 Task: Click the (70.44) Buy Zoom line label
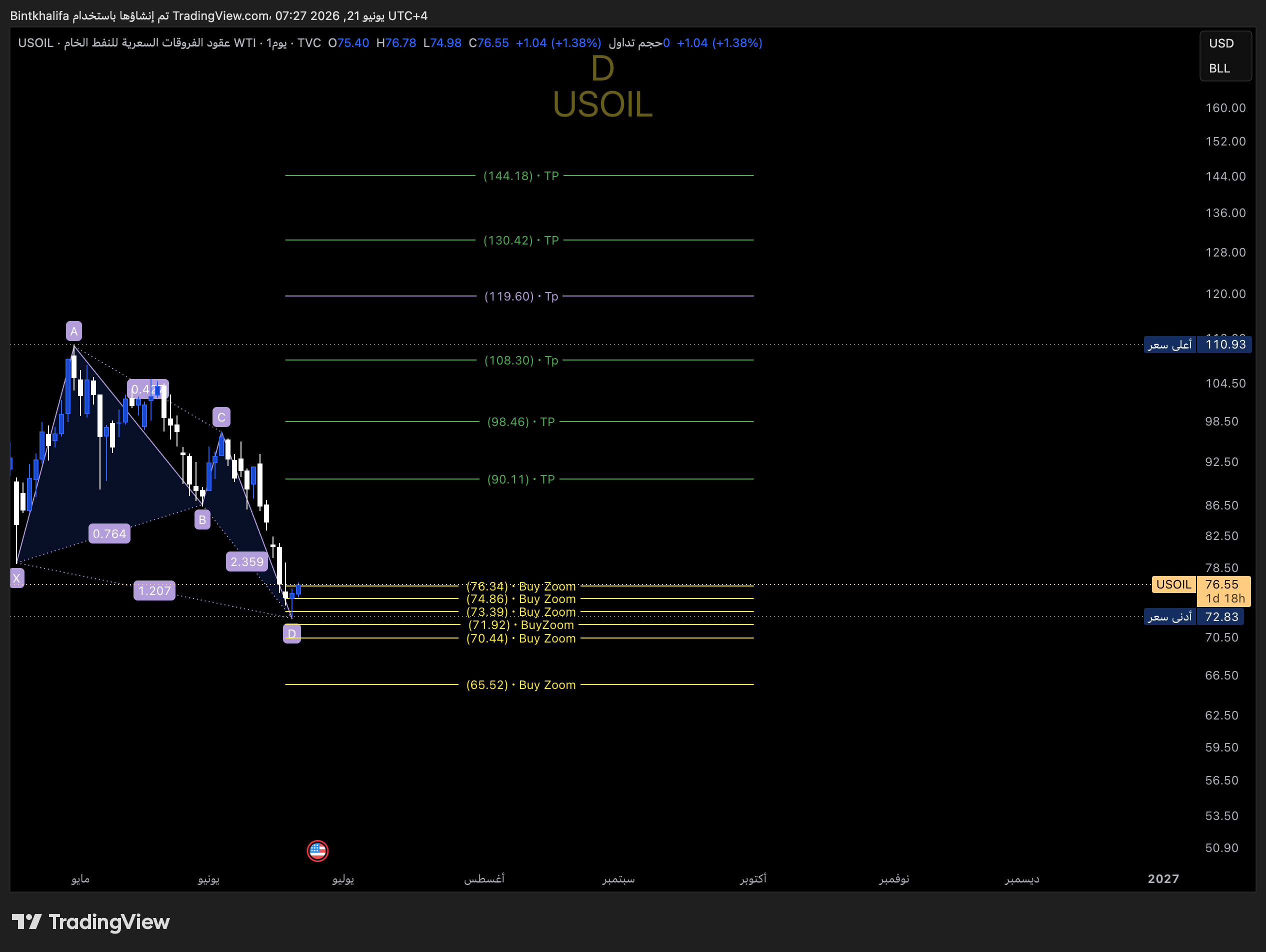click(x=521, y=638)
